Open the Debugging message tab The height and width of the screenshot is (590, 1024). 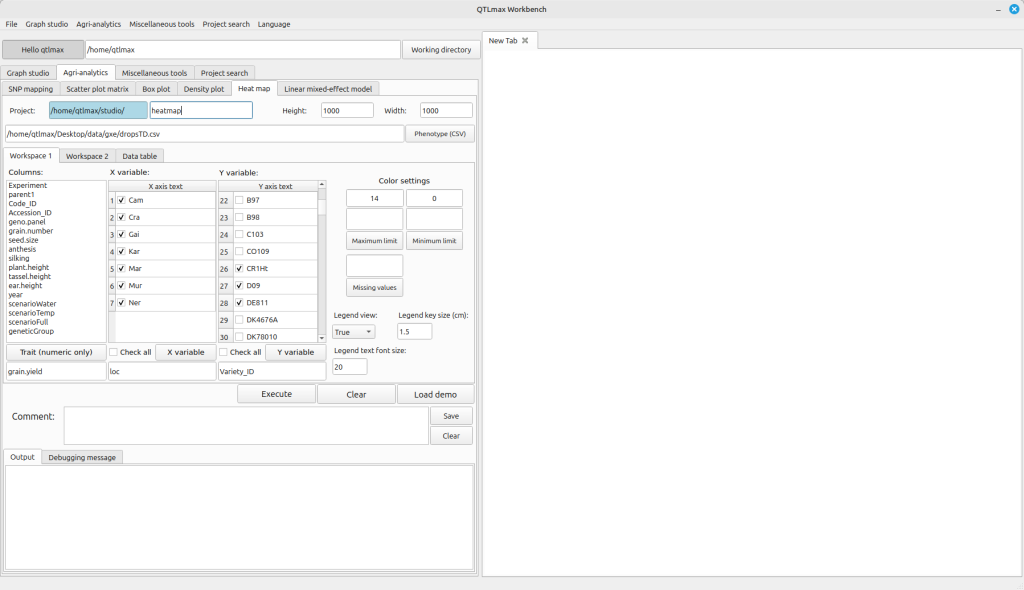coord(82,457)
